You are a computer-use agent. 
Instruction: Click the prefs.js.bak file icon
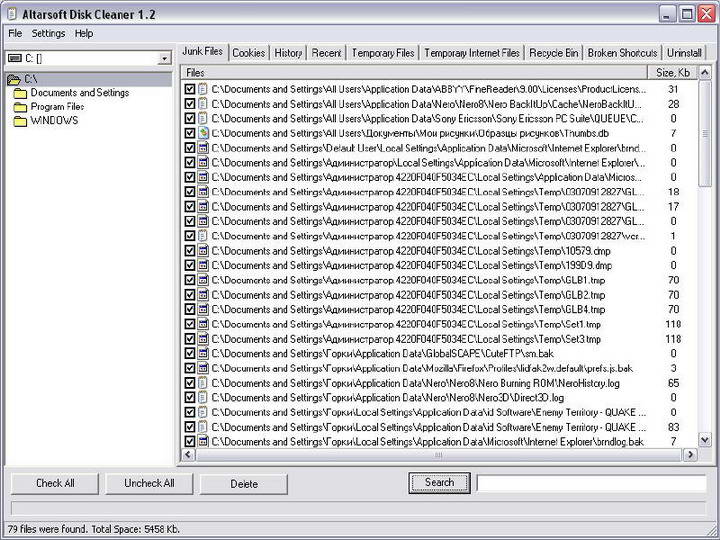(x=203, y=368)
